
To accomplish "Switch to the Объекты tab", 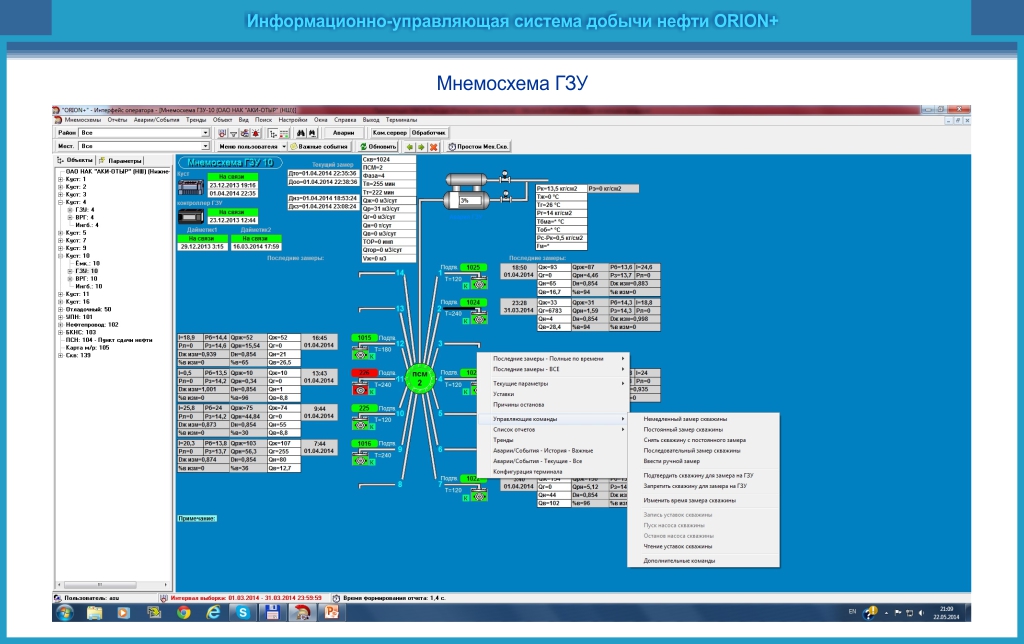I will click(76, 160).
